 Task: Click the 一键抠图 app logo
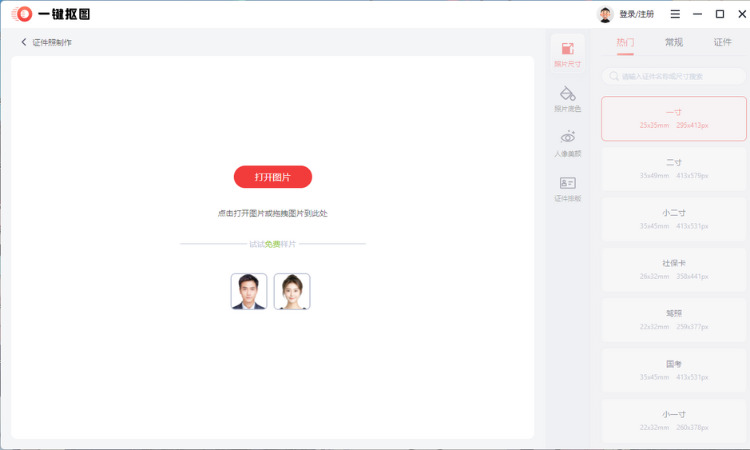[x=22, y=14]
